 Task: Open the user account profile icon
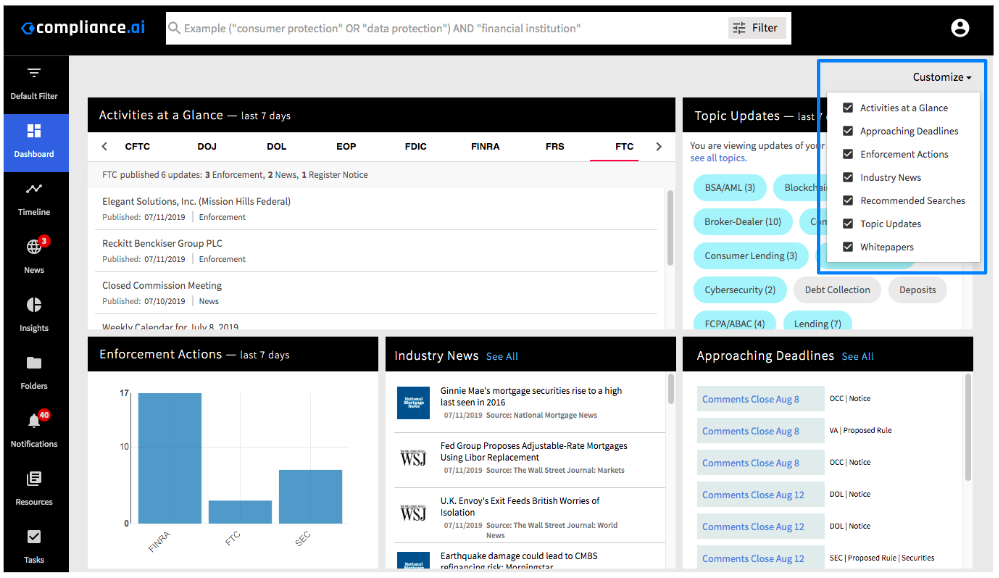pos(959,28)
